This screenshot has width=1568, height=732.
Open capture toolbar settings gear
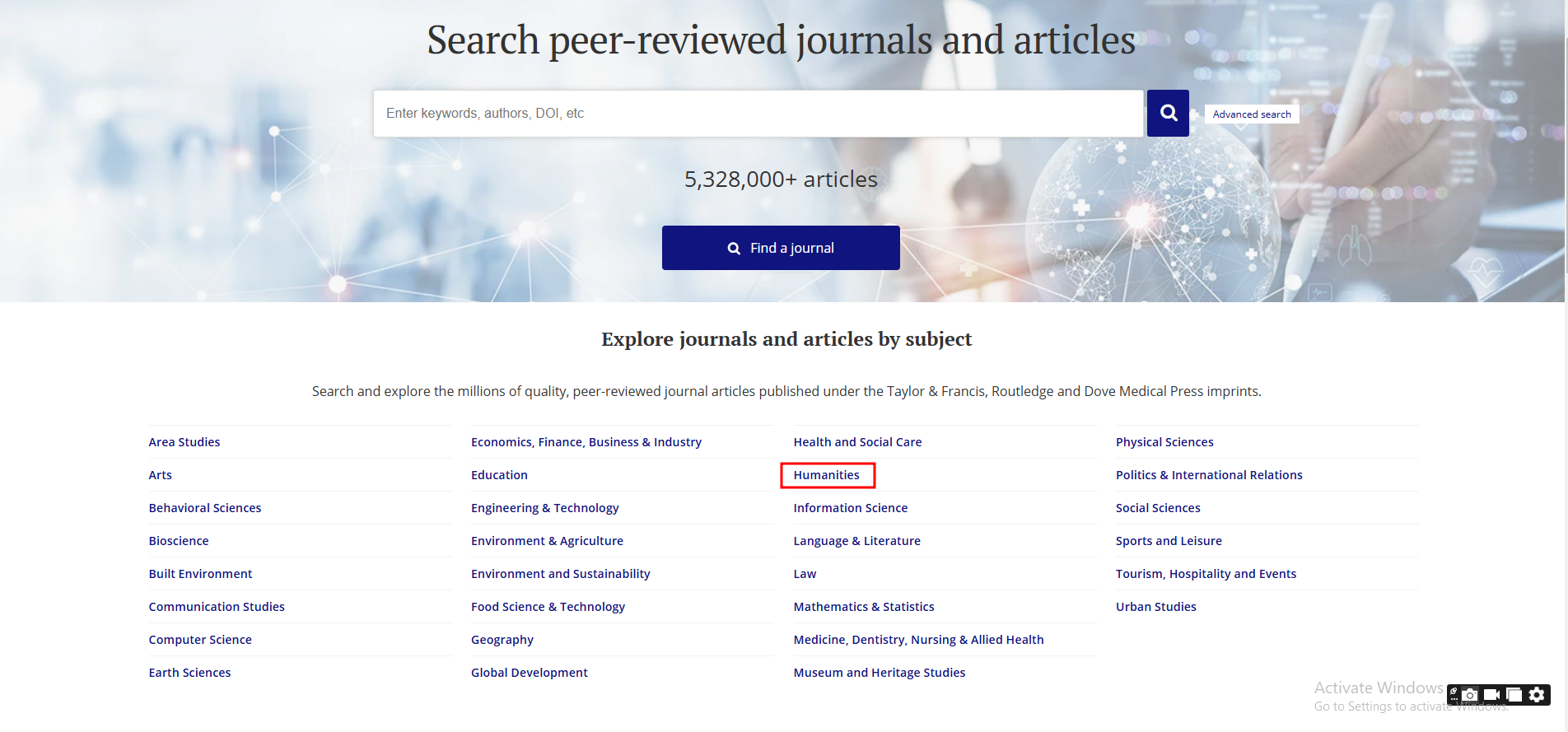coord(1537,695)
